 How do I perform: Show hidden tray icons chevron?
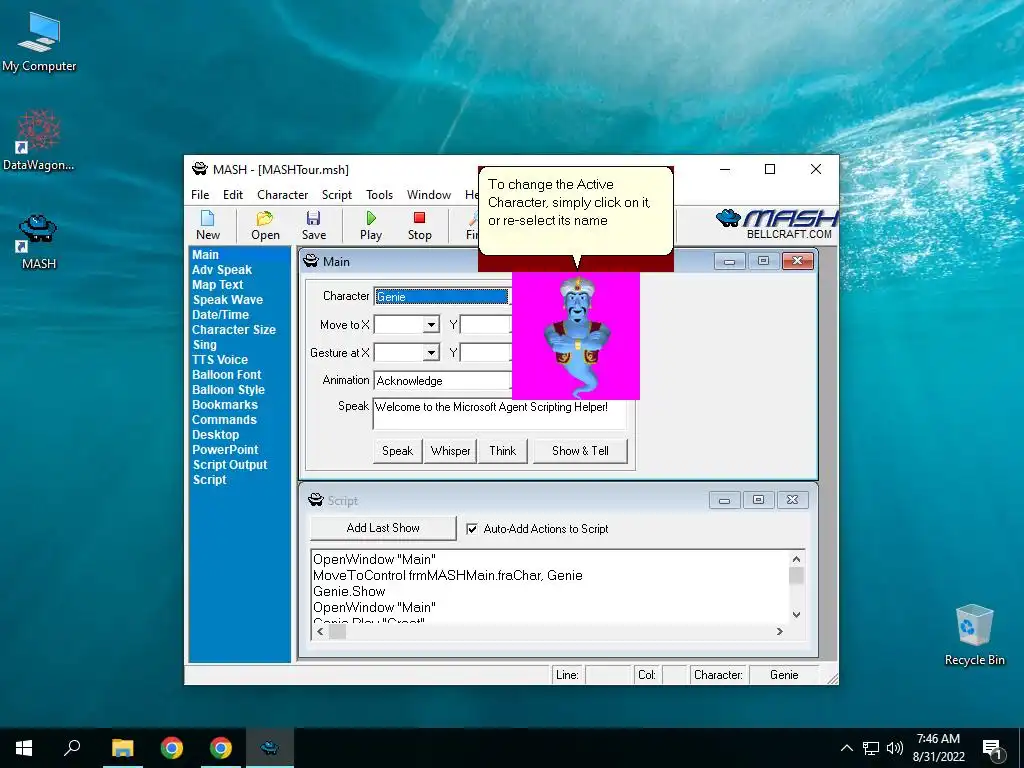846,748
